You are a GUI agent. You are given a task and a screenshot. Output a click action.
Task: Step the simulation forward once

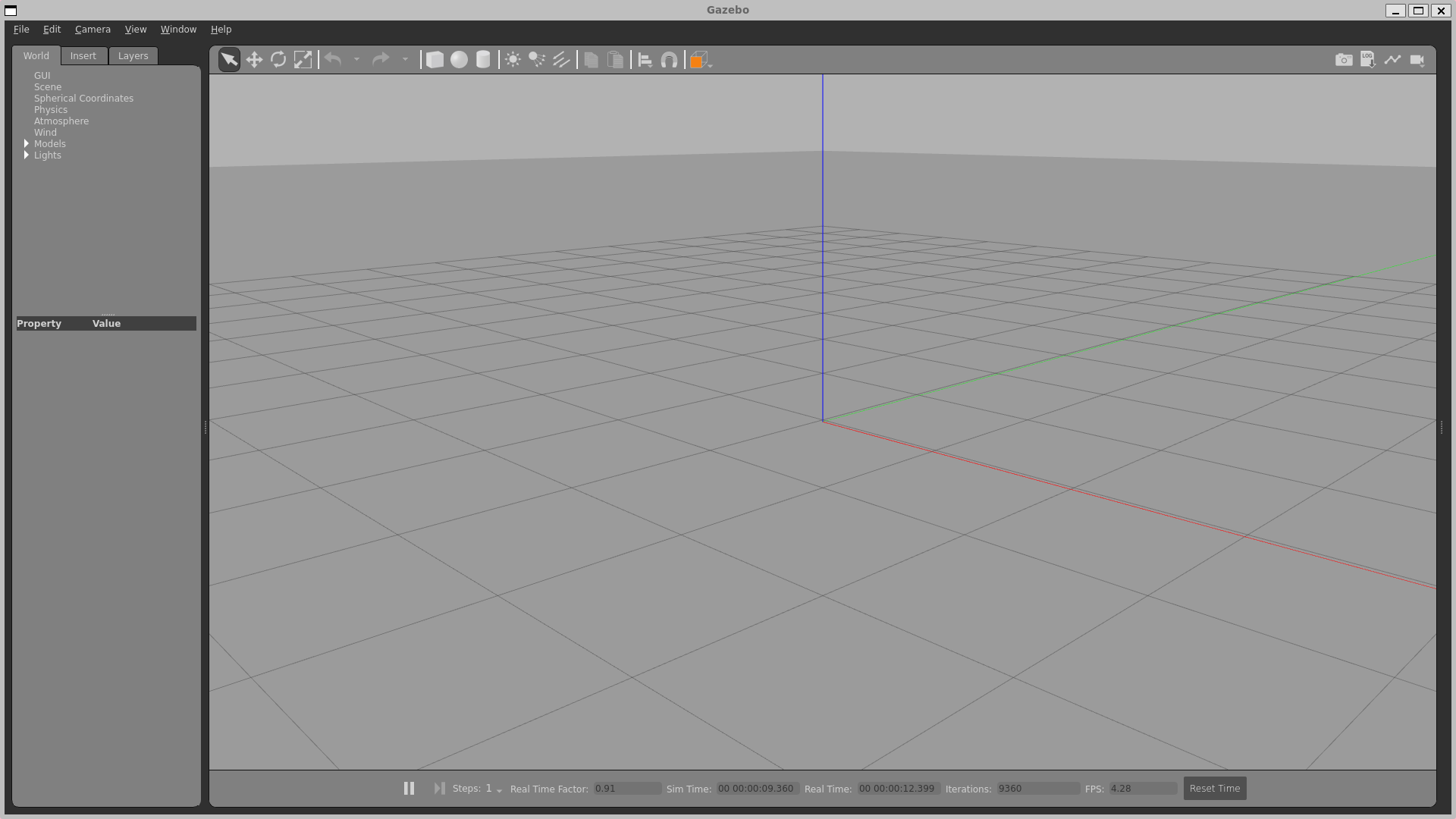pyautogui.click(x=439, y=789)
